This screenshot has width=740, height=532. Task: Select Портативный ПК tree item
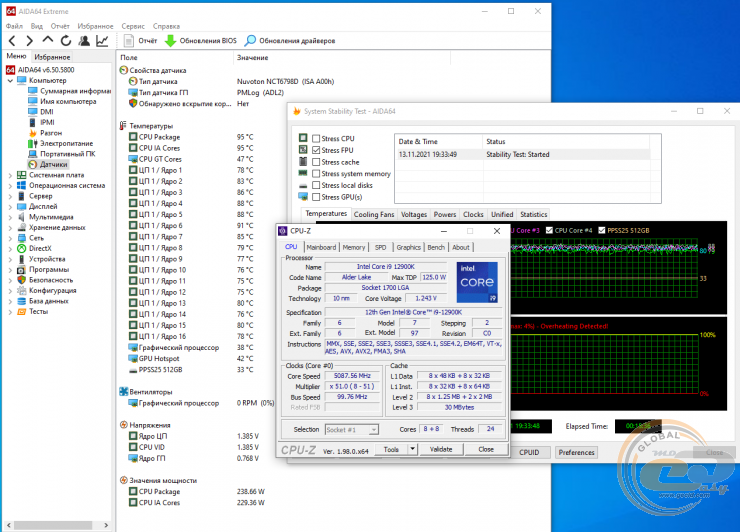[x=61, y=153]
